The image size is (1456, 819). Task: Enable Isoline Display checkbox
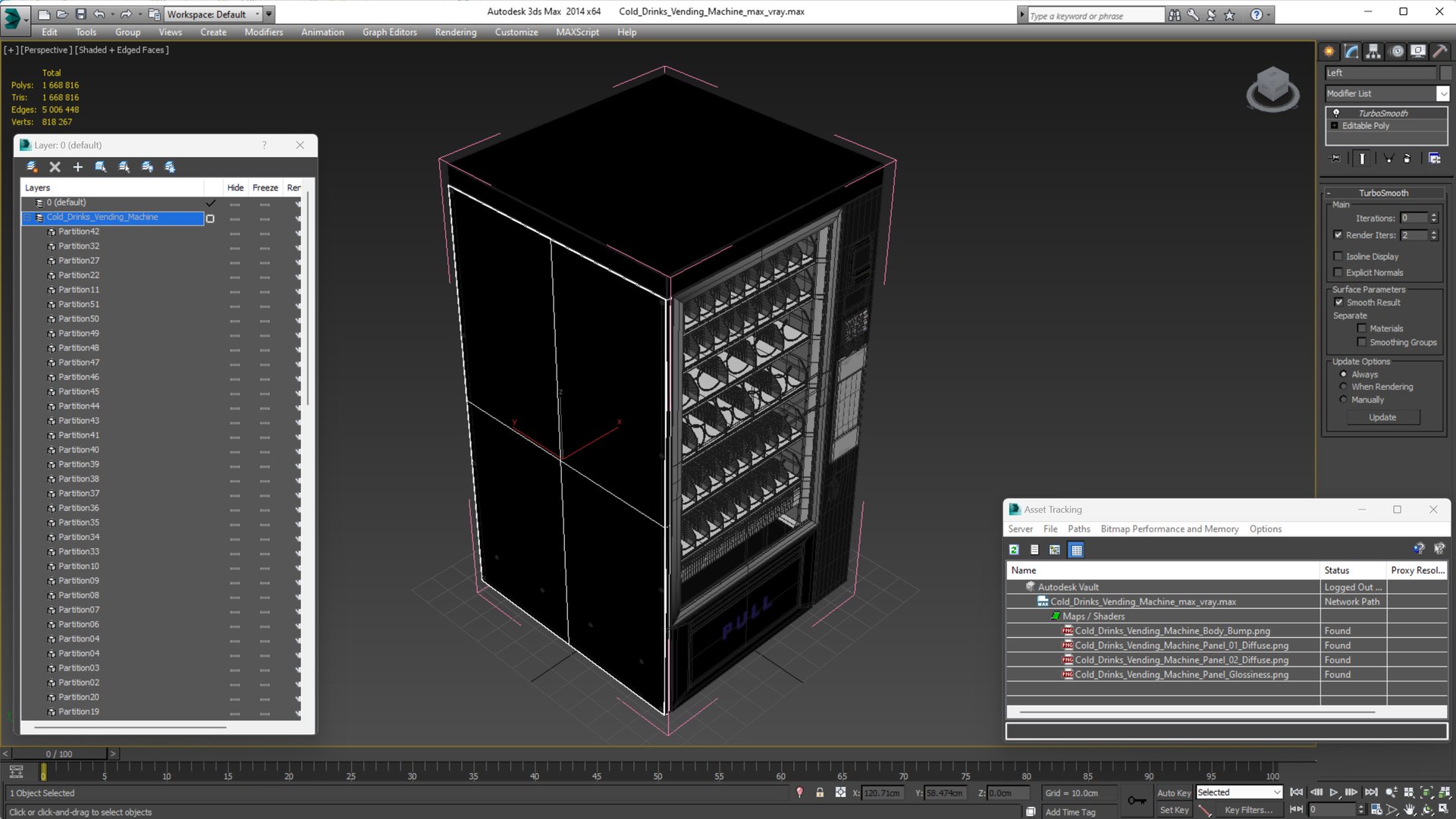tap(1338, 256)
